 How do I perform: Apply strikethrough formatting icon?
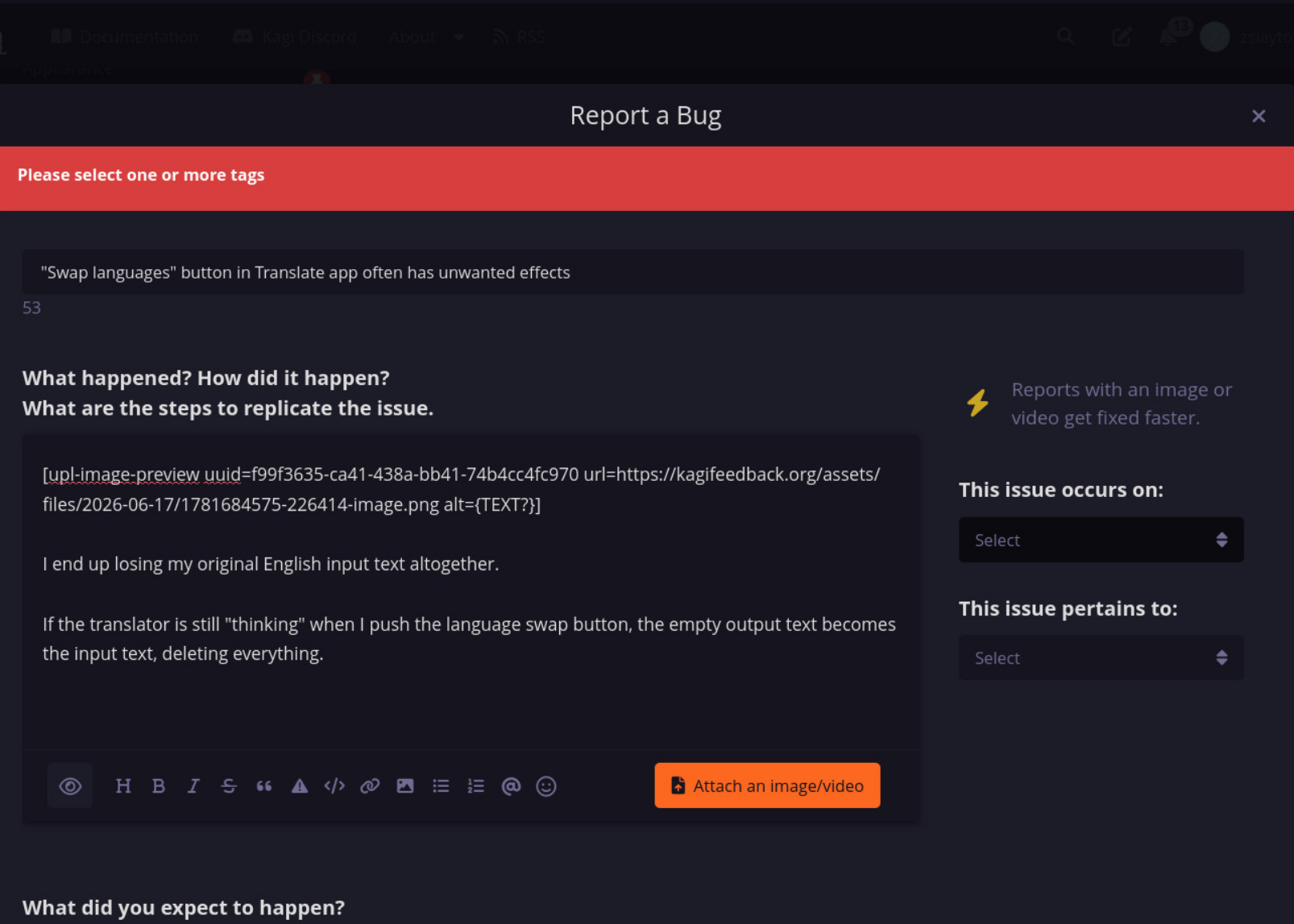[229, 785]
